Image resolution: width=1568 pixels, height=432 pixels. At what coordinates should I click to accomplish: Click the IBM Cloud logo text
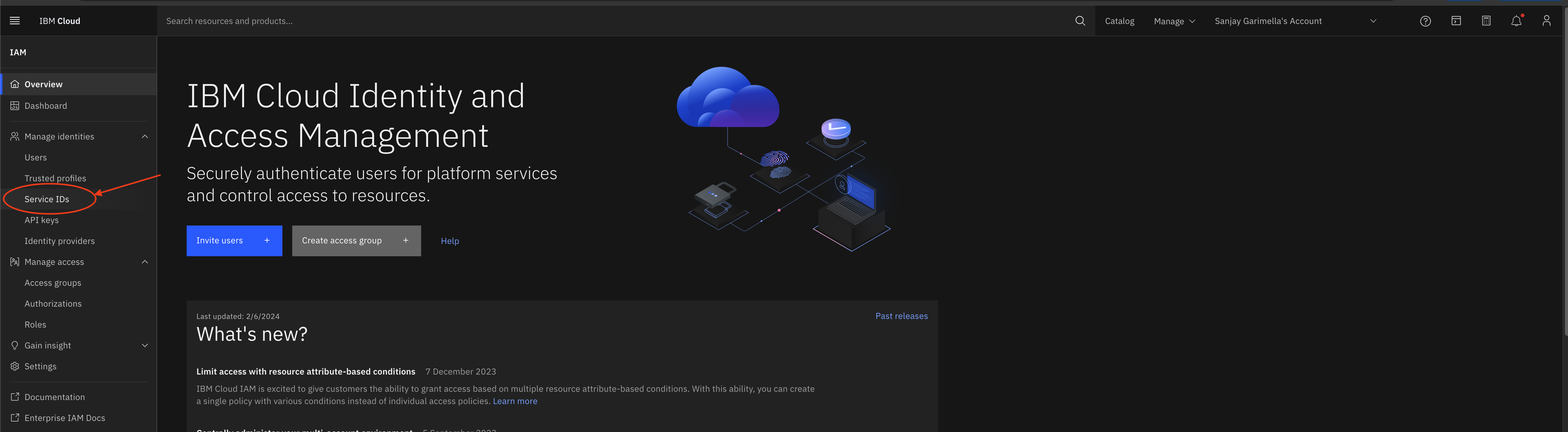[60, 21]
